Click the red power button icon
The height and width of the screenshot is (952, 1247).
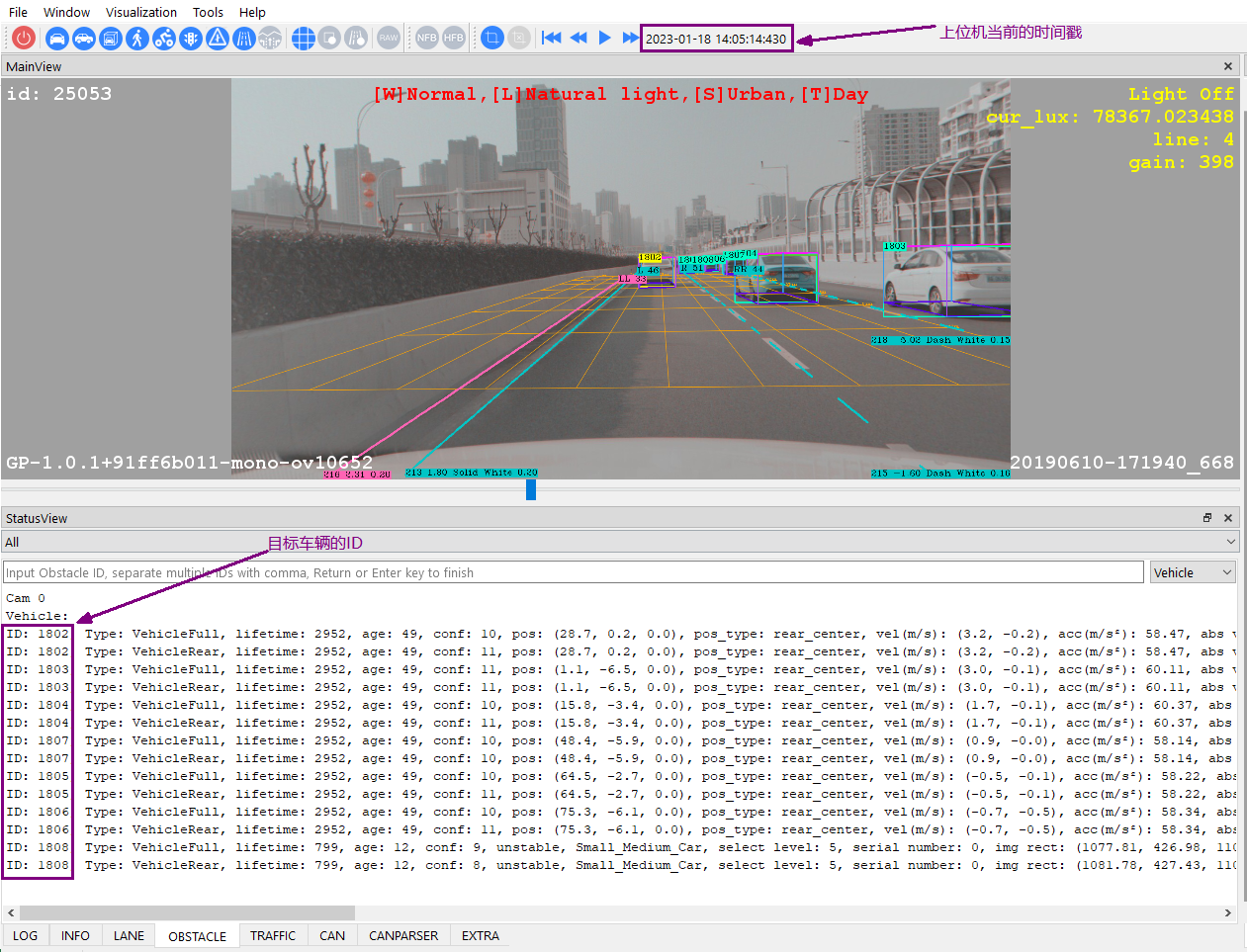(x=24, y=39)
